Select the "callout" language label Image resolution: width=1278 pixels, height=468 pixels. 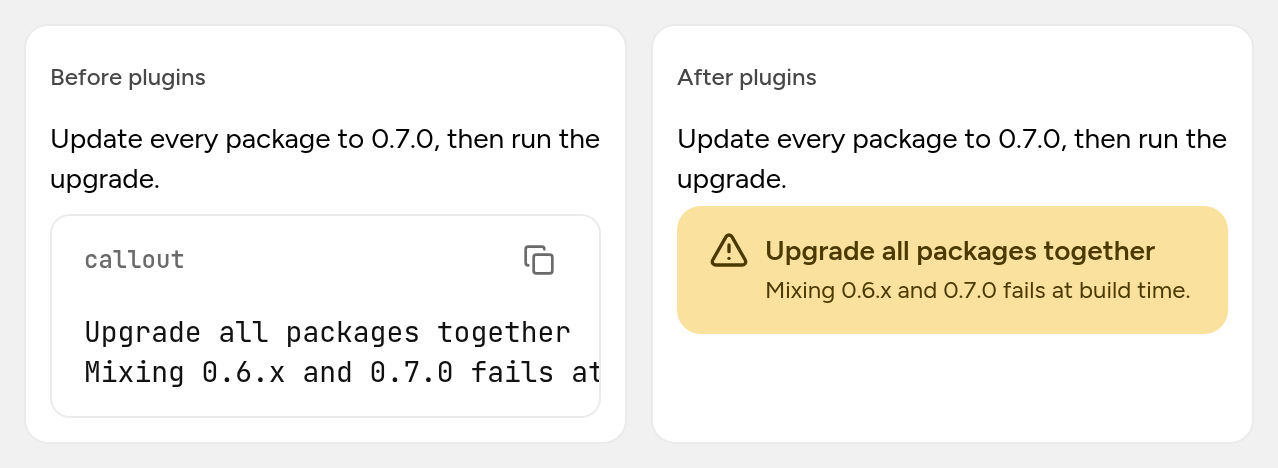135,260
